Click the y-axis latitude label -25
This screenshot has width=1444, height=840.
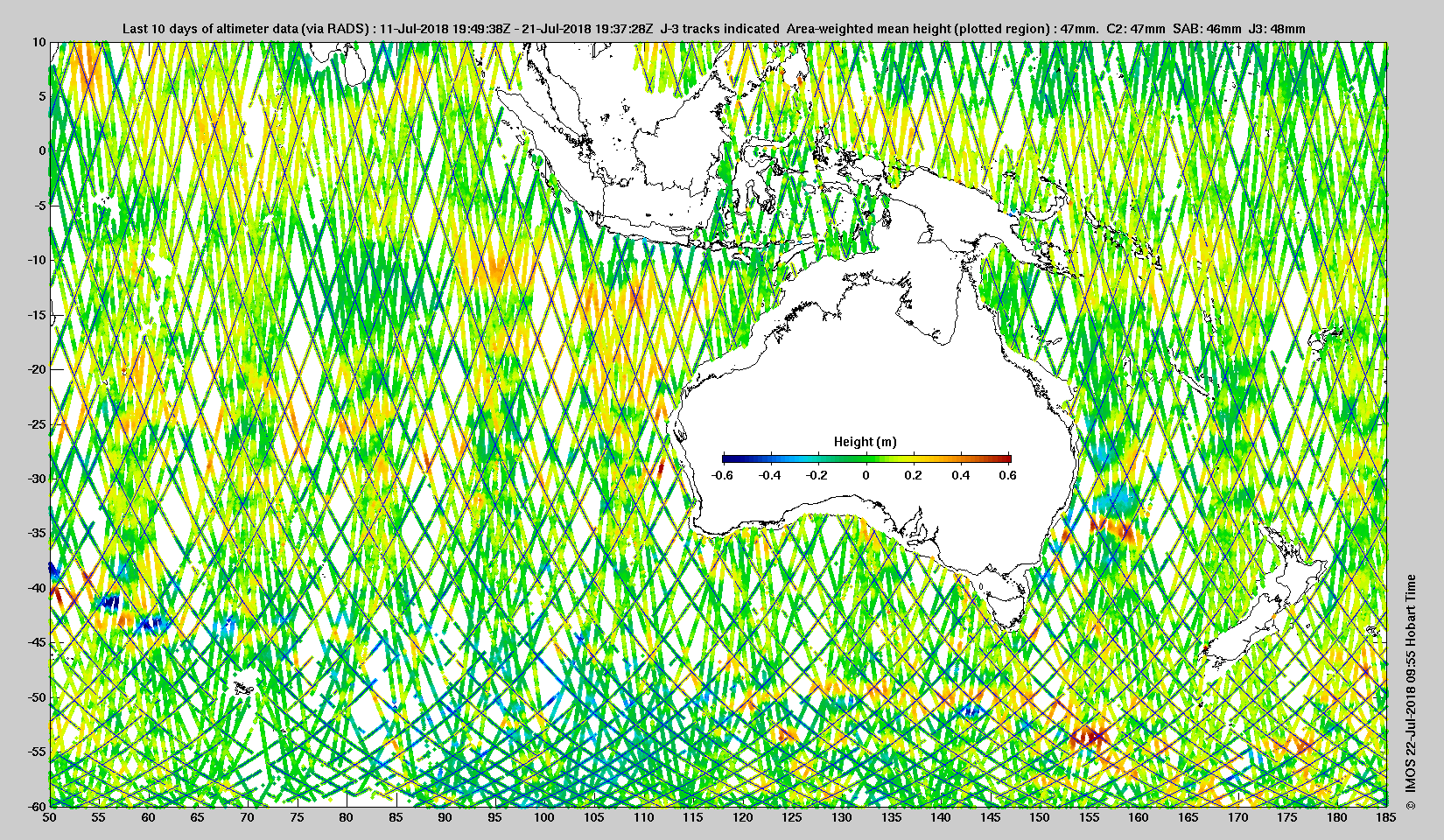36,424
